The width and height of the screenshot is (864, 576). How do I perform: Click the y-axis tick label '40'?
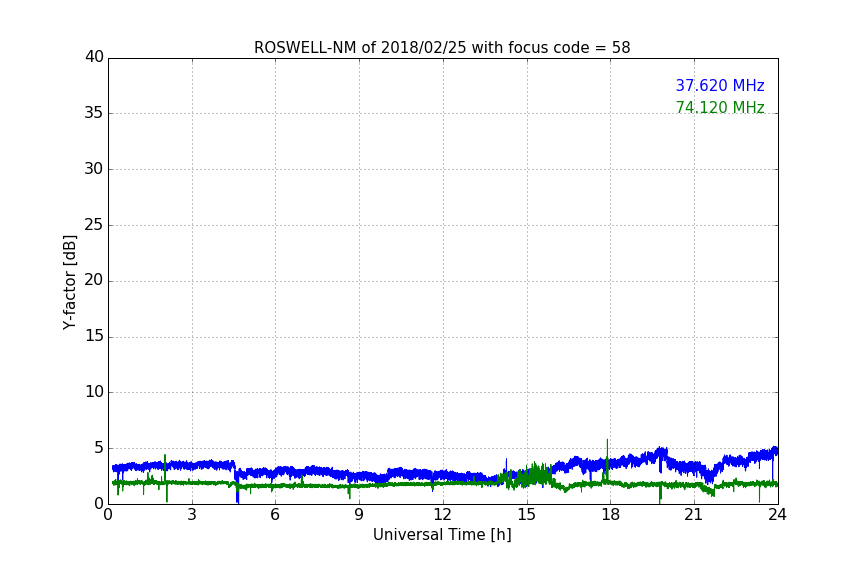click(94, 57)
